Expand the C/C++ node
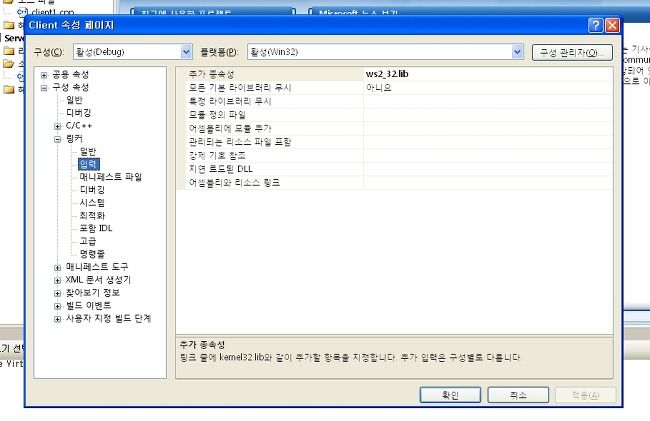 point(58,126)
